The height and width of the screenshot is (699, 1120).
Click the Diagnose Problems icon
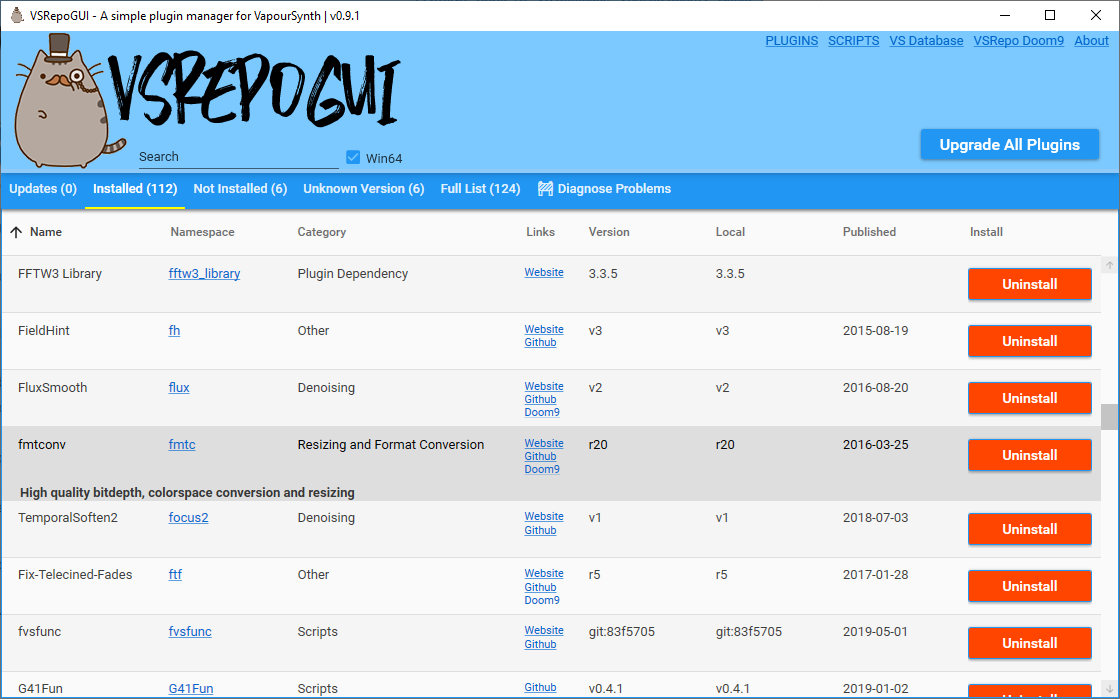point(545,188)
